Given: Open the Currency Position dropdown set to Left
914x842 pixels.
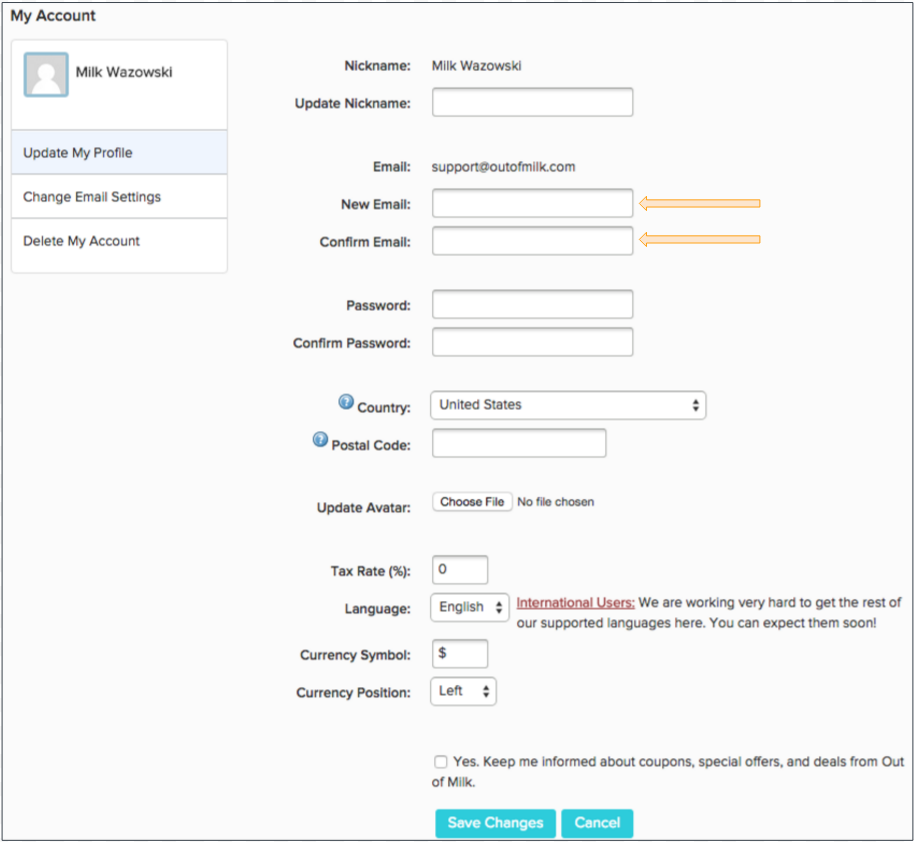Looking at the screenshot, I should (463, 691).
